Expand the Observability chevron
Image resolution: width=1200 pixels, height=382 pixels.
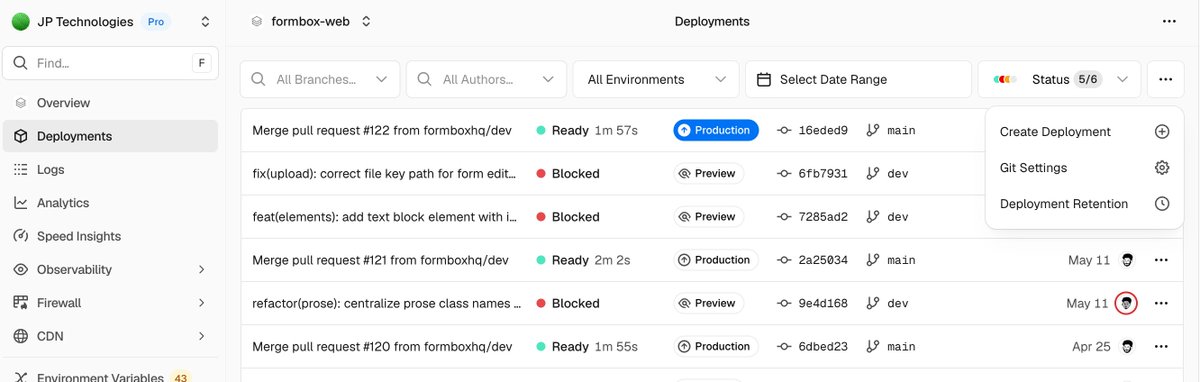click(202, 269)
